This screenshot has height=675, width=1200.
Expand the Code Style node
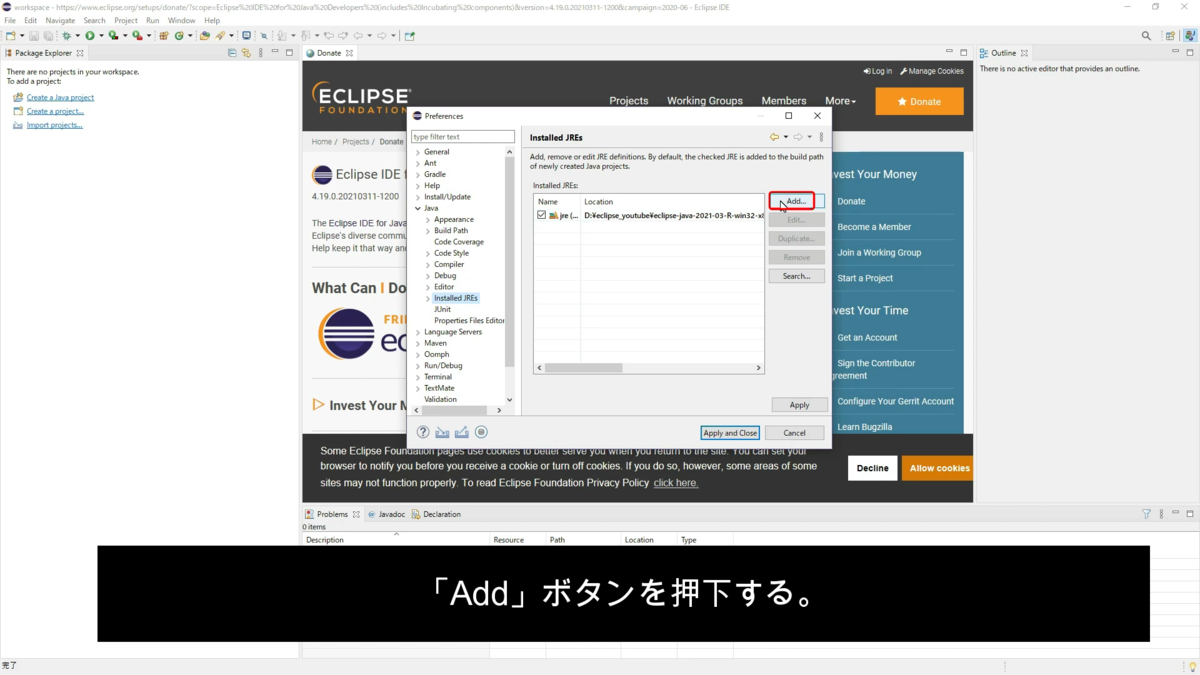pyautogui.click(x=428, y=253)
